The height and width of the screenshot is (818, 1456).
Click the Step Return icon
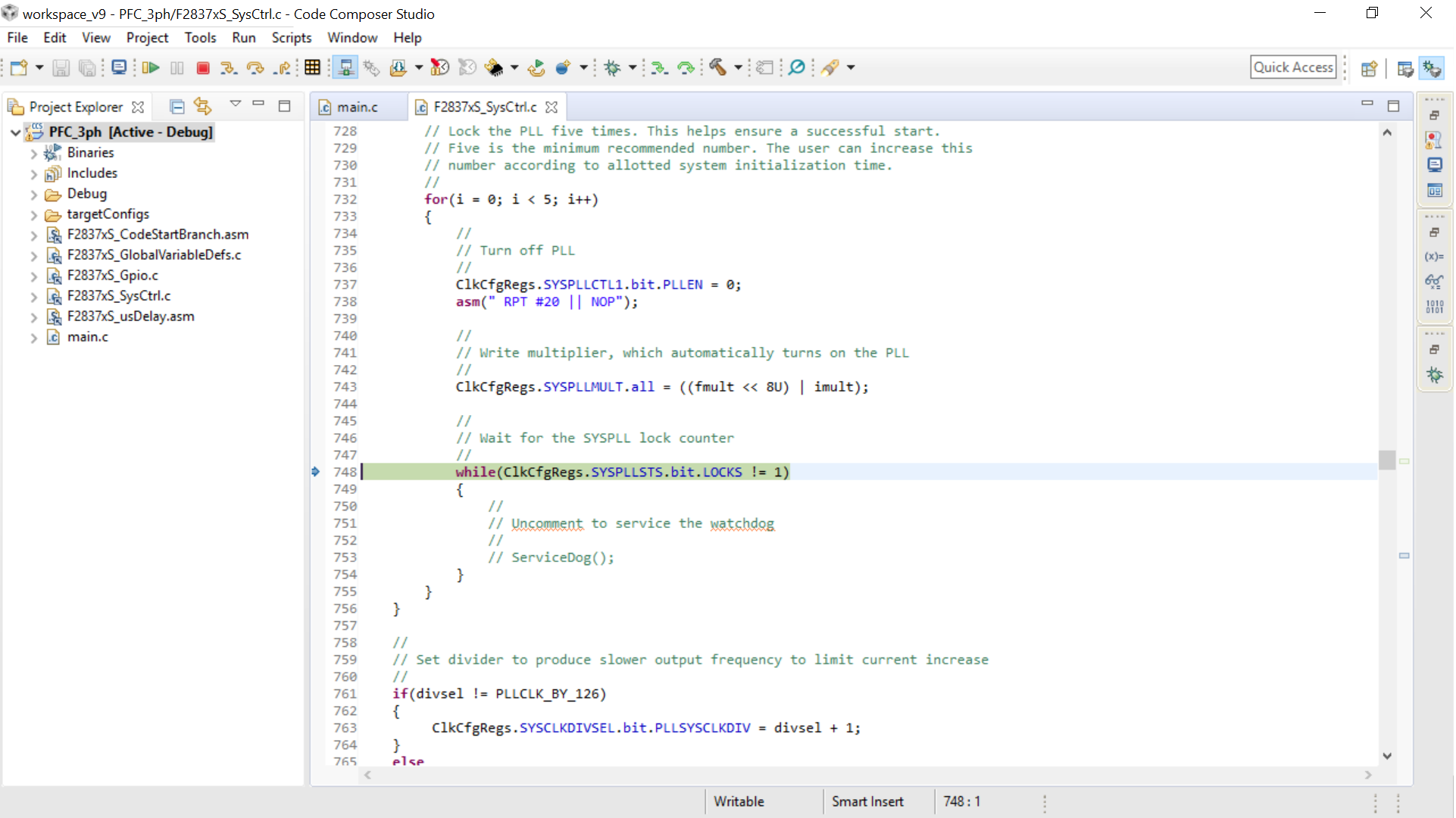[283, 68]
